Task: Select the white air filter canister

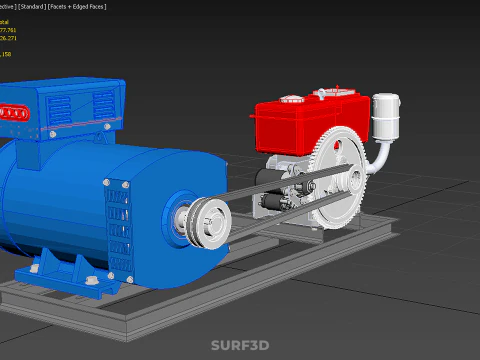Action: tap(386, 117)
